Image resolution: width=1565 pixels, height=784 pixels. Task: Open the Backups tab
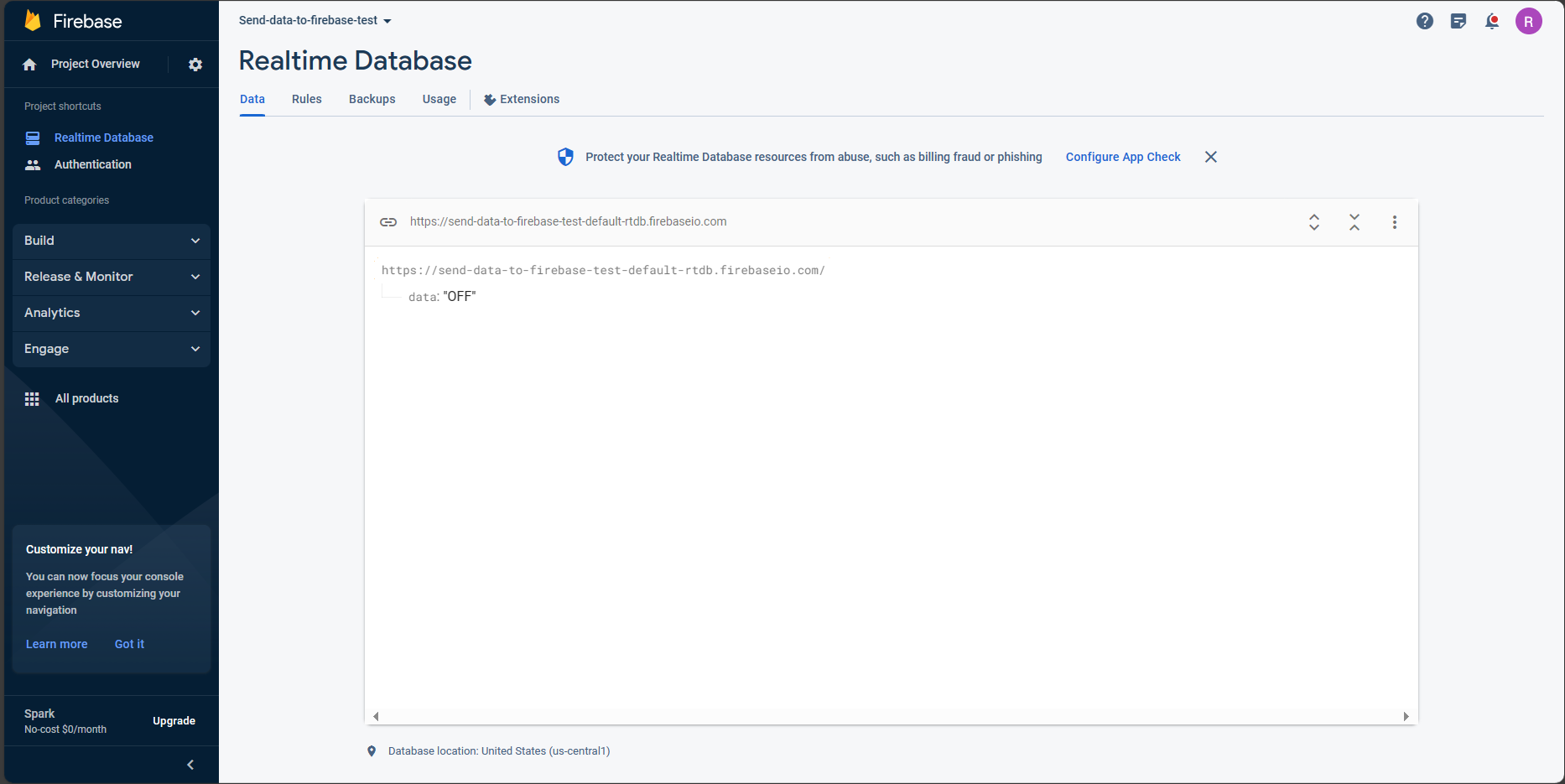[372, 99]
